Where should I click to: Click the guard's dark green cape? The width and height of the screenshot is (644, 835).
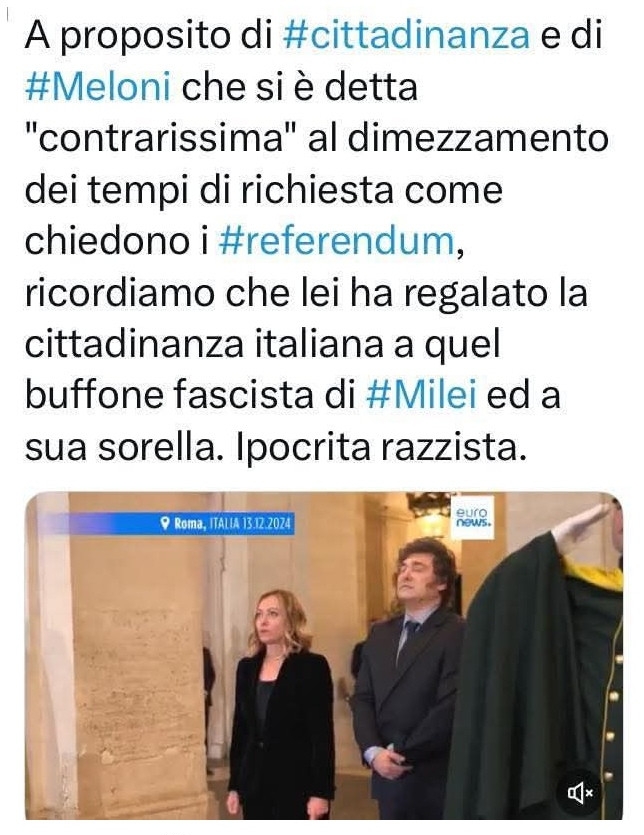pos(527,687)
